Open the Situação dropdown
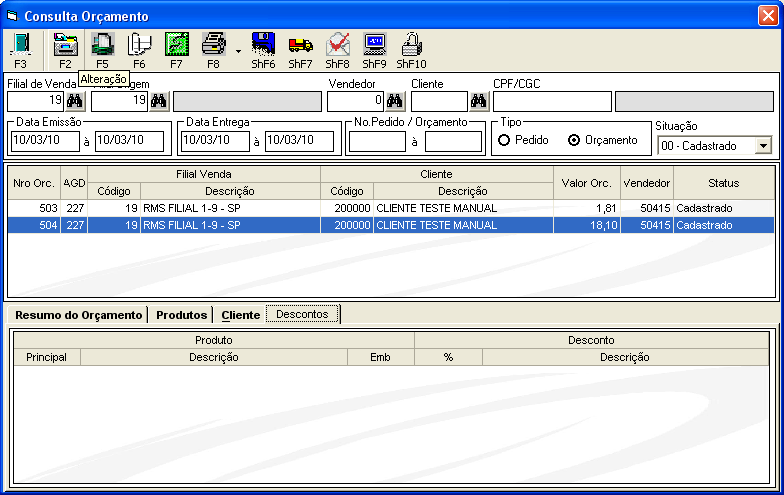 click(763, 146)
